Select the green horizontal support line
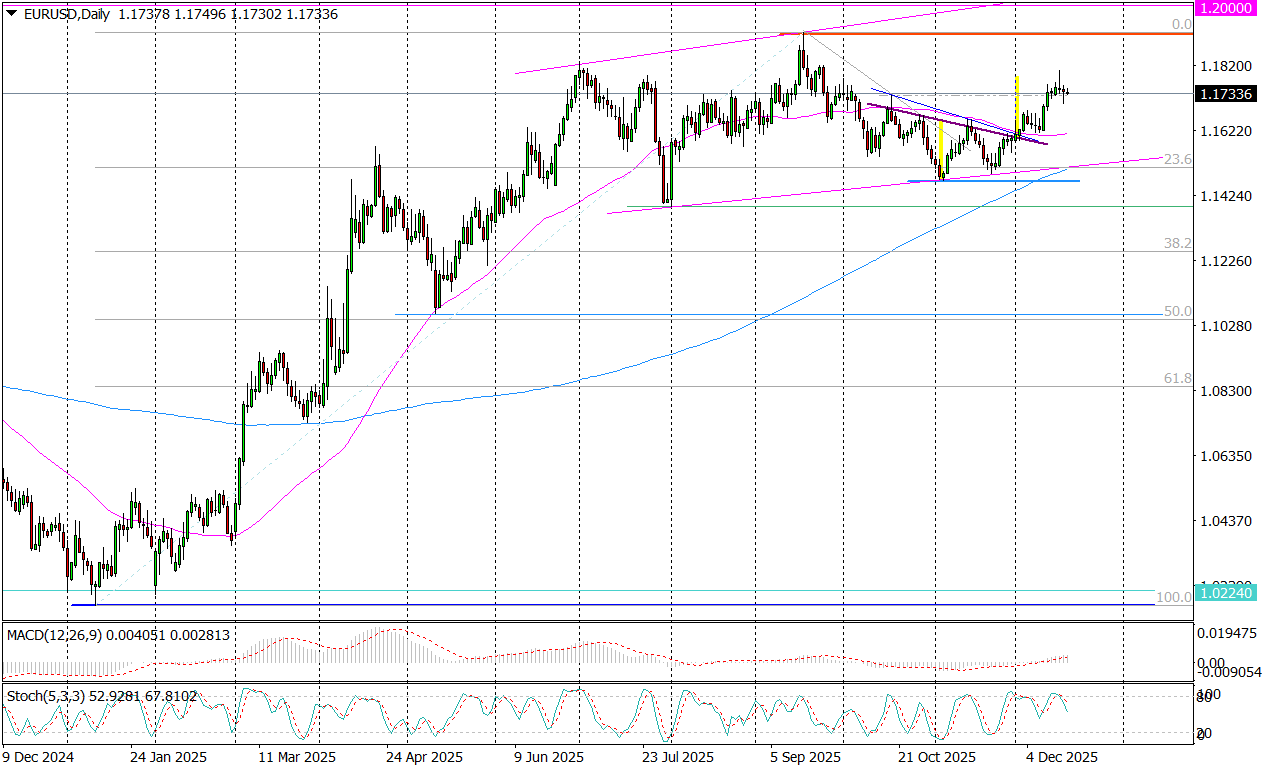The height and width of the screenshot is (771, 1265). (900, 207)
